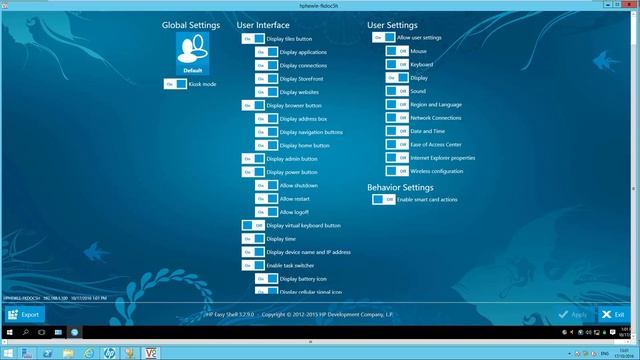Viewport: 640px width, 360px height.
Task: Toggle Allow restart switch
Action: (267, 199)
